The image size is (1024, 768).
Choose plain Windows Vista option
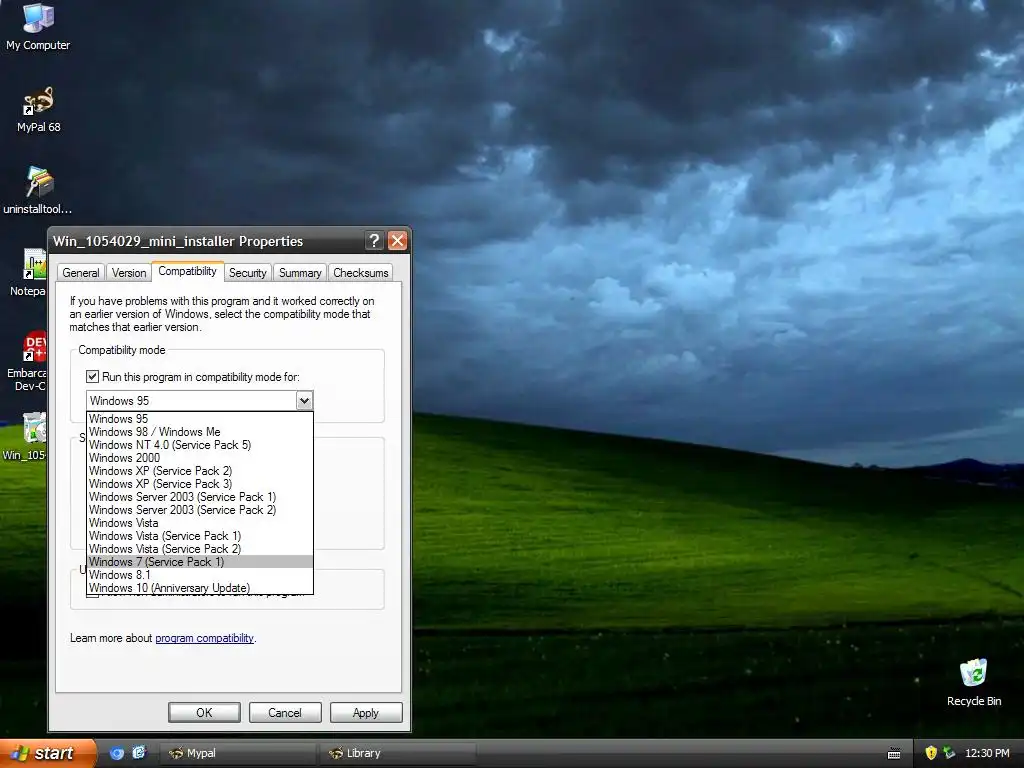pyautogui.click(x=200, y=523)
